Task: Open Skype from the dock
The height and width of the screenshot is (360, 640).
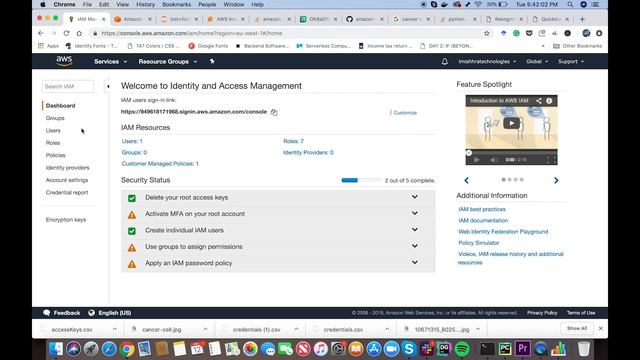Action: 409,349
